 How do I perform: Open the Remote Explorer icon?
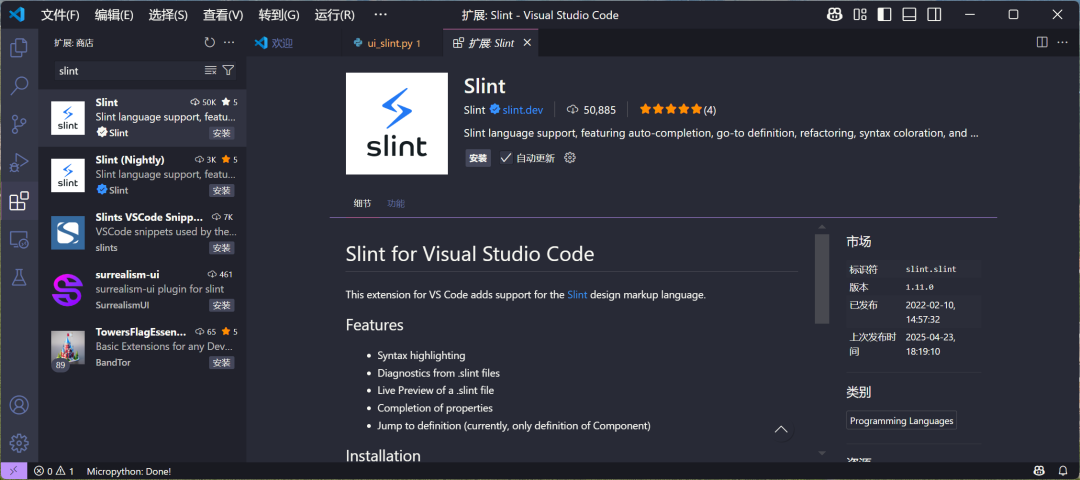pyautogui.click(x=19, y=240)
